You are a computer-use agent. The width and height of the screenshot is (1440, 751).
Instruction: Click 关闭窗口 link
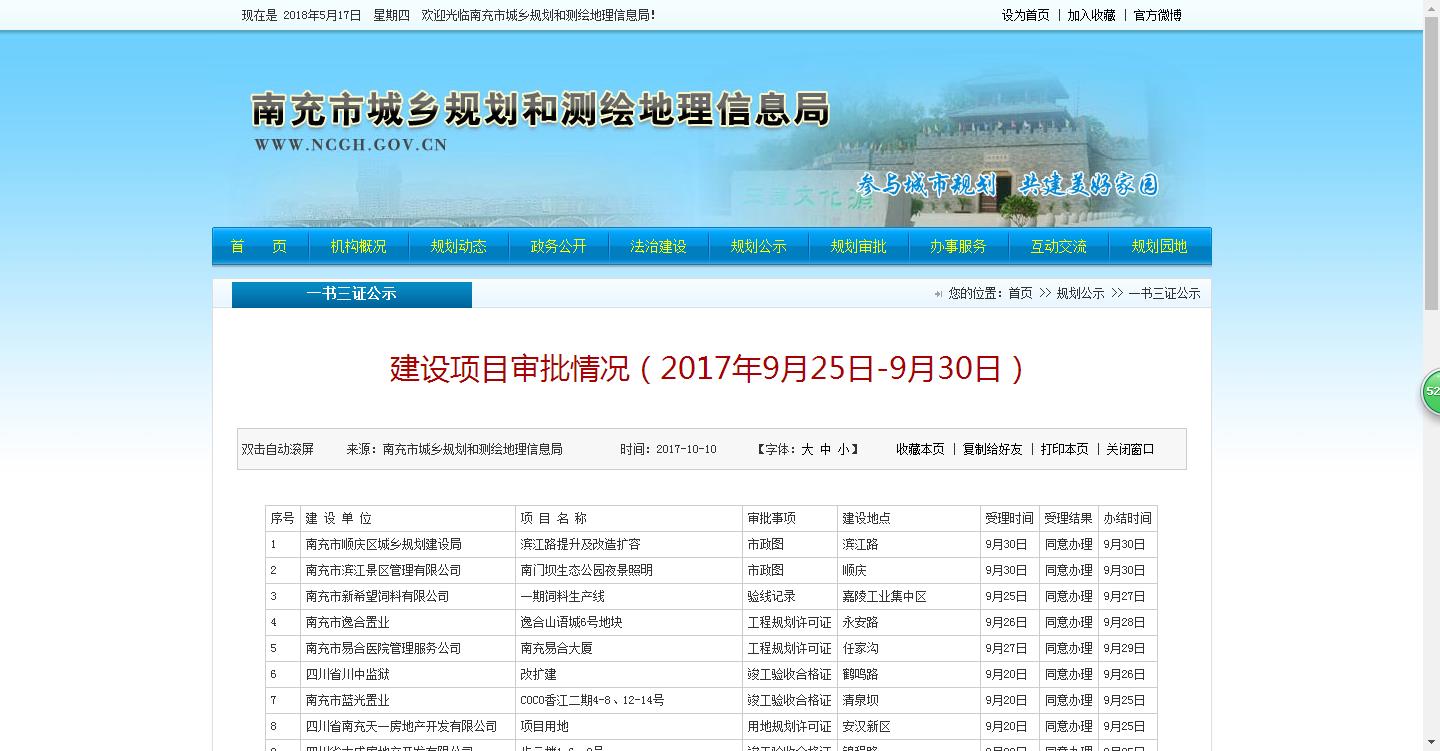pos(1130,449)
